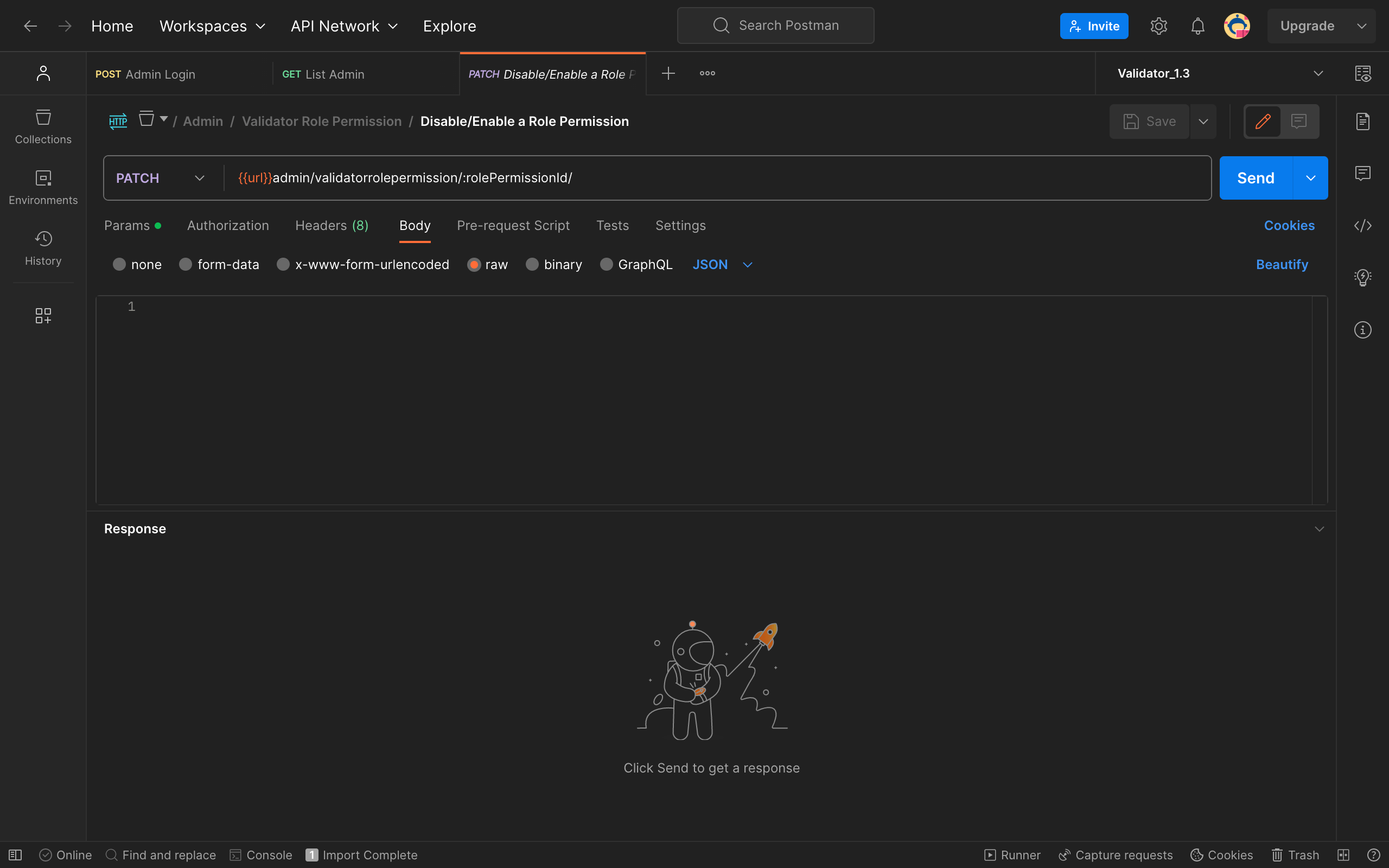Select the raw body radio button

click(475, 264)
